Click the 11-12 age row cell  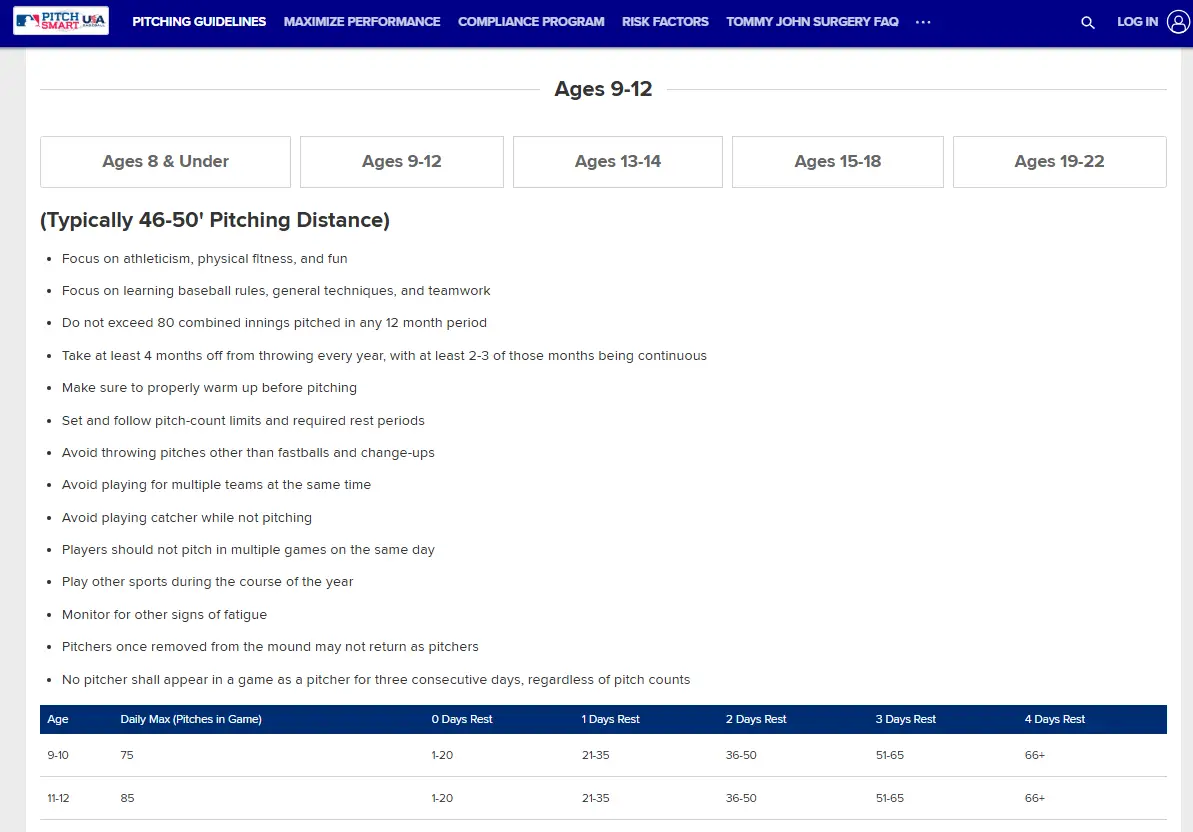point(58,799)
